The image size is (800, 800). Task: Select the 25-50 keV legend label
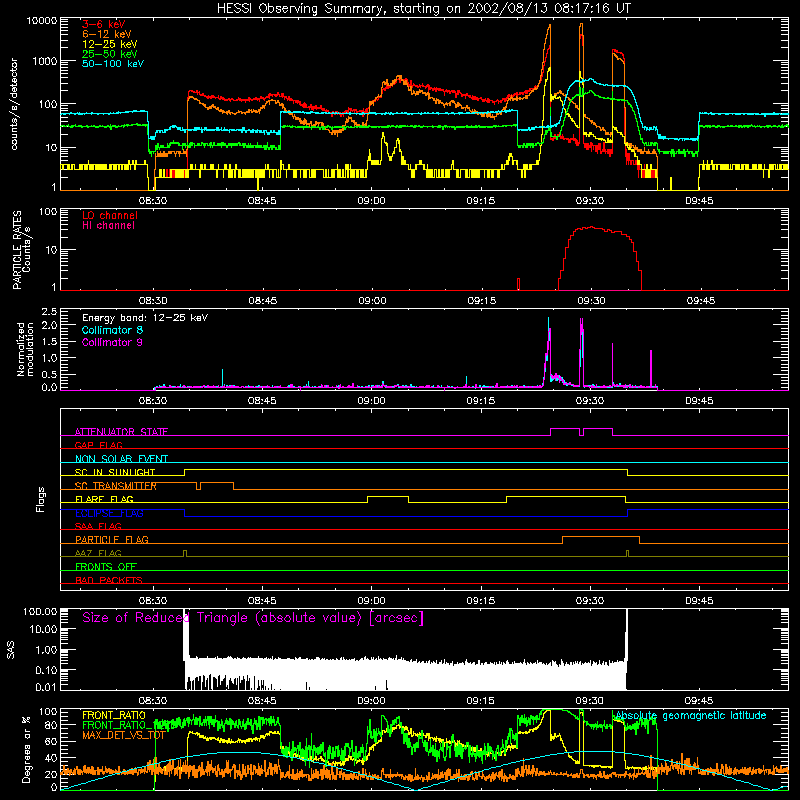109,54
